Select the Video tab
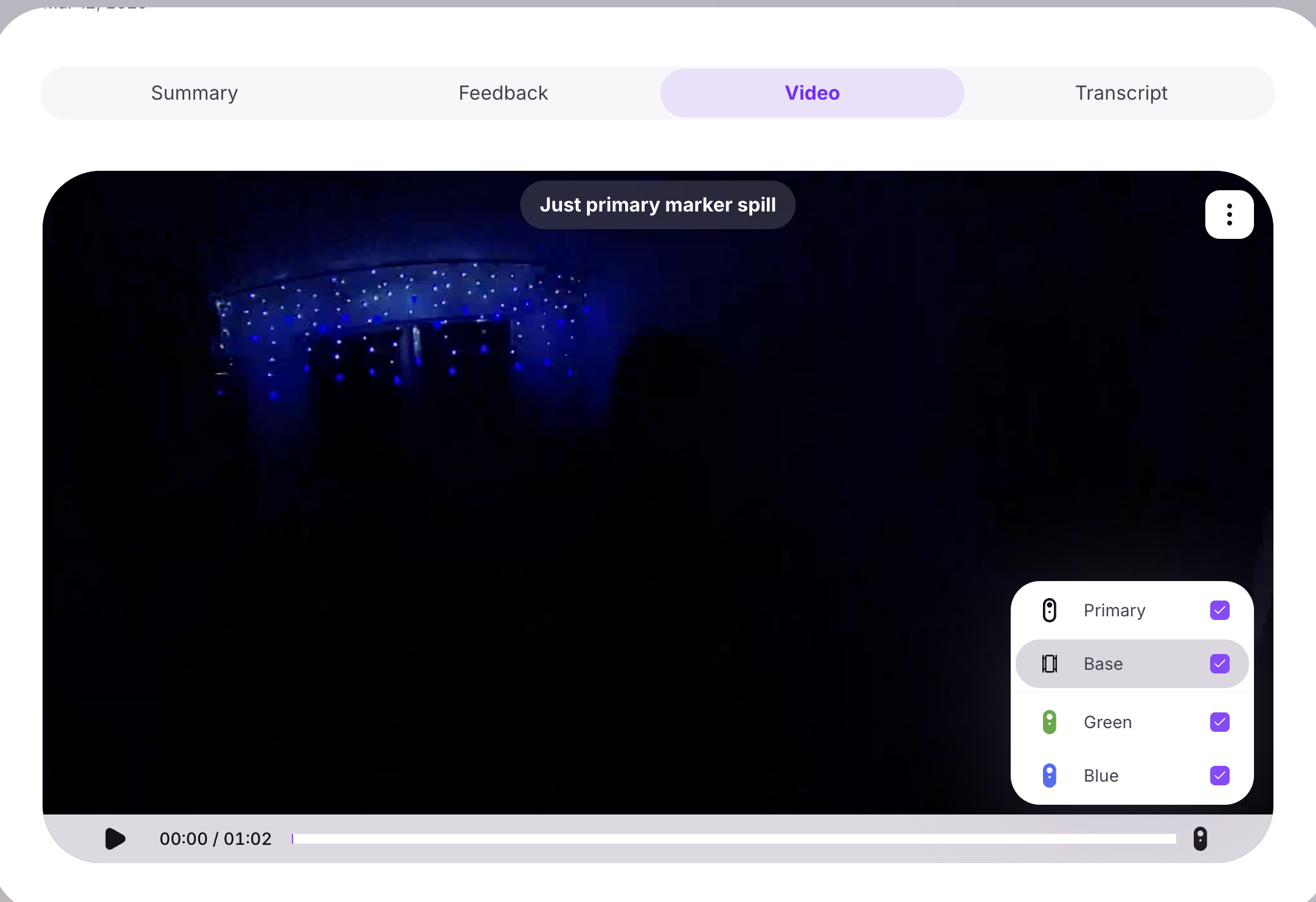This screenshot has height=902, width=1316. 812,93
